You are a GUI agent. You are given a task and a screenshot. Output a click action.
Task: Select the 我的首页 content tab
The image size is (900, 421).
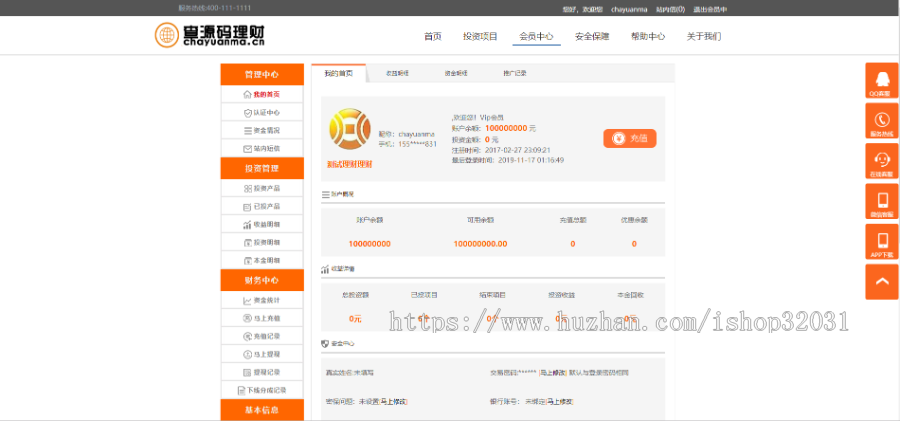[x=339, y=74]
